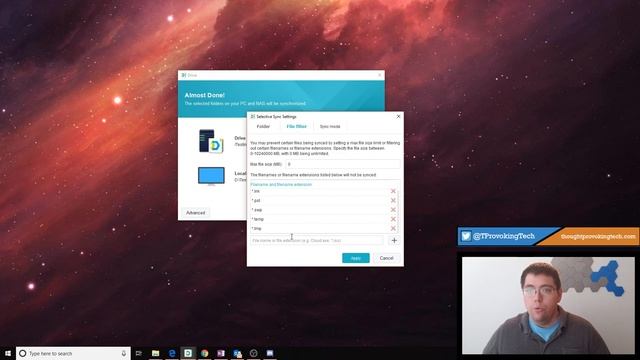
Task: Add the typed filename filter with plus
Action: (394, 240)
